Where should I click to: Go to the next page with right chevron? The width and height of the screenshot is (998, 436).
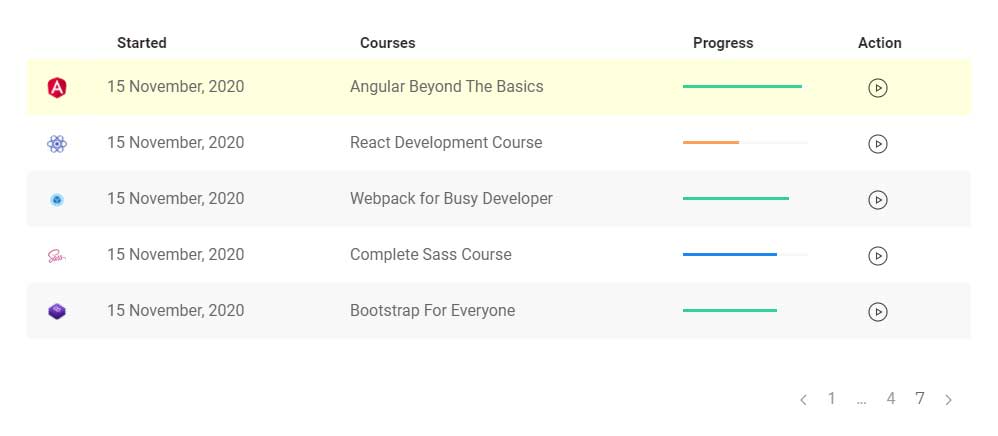point(948,400)
